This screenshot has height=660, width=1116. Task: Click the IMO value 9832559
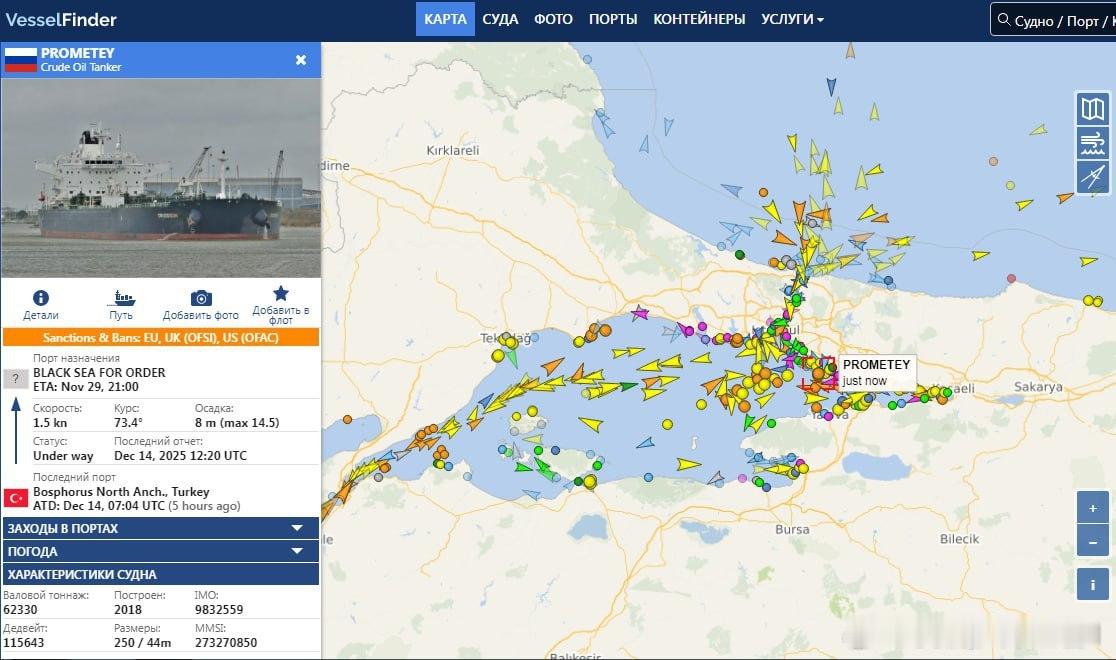point(219,609)
